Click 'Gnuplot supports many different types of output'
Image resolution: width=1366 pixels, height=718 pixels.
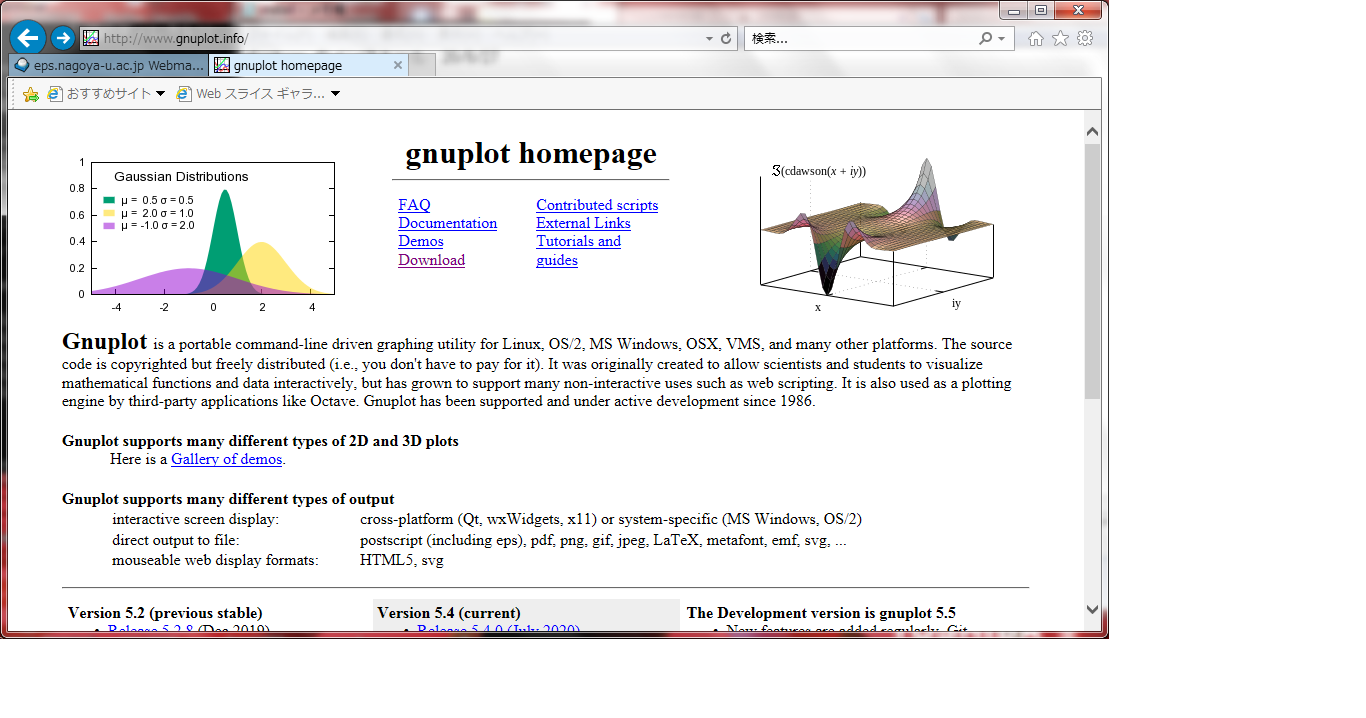point(228,499)
